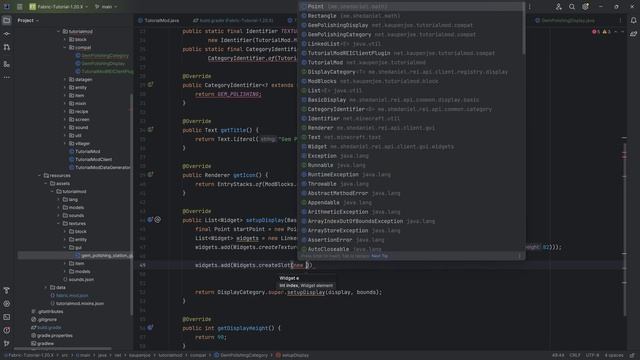Image resolution: width=640 pixels, height=360 pixels.
Task: Open the main branch dropdown
Action: tap(106, 7)
